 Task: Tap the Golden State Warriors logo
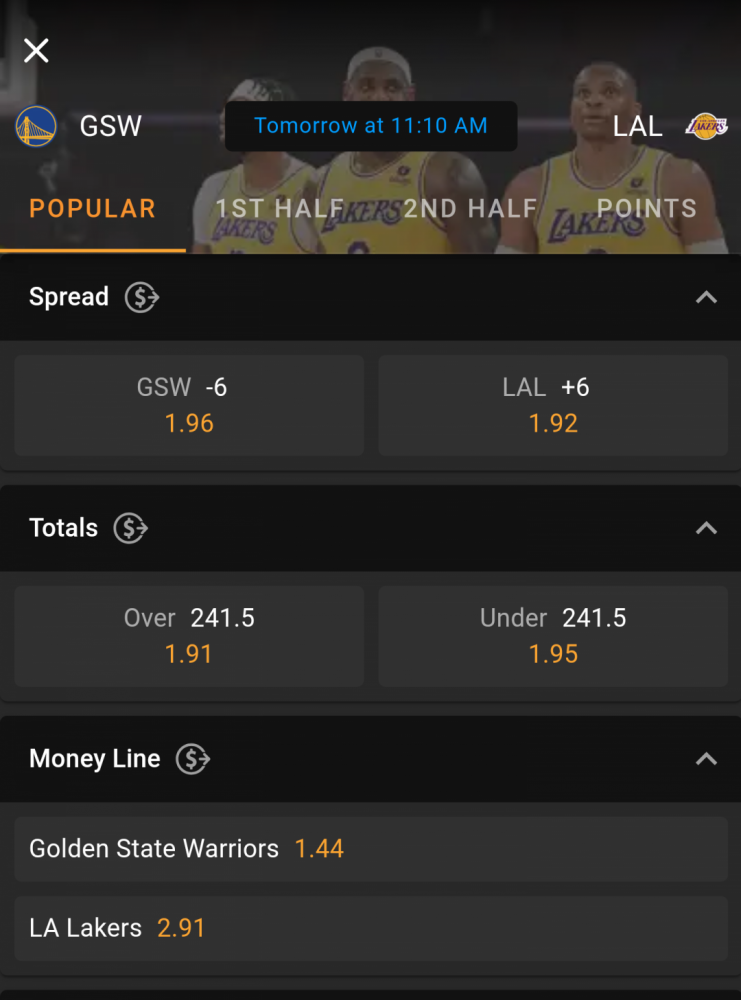tap(36, 126)
